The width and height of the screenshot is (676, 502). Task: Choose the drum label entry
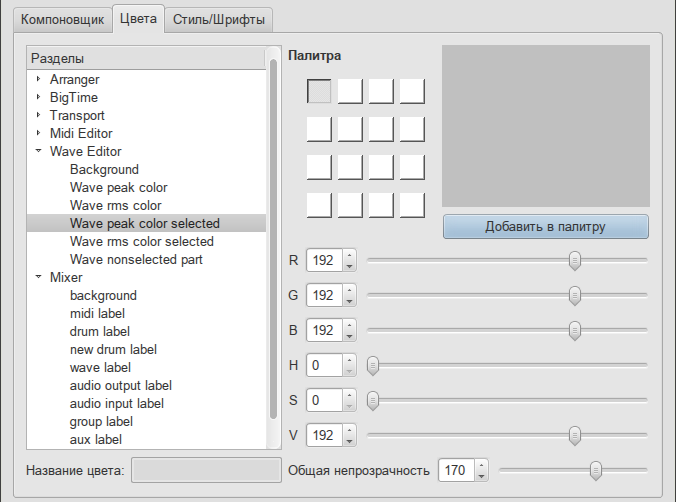point(100,332)
